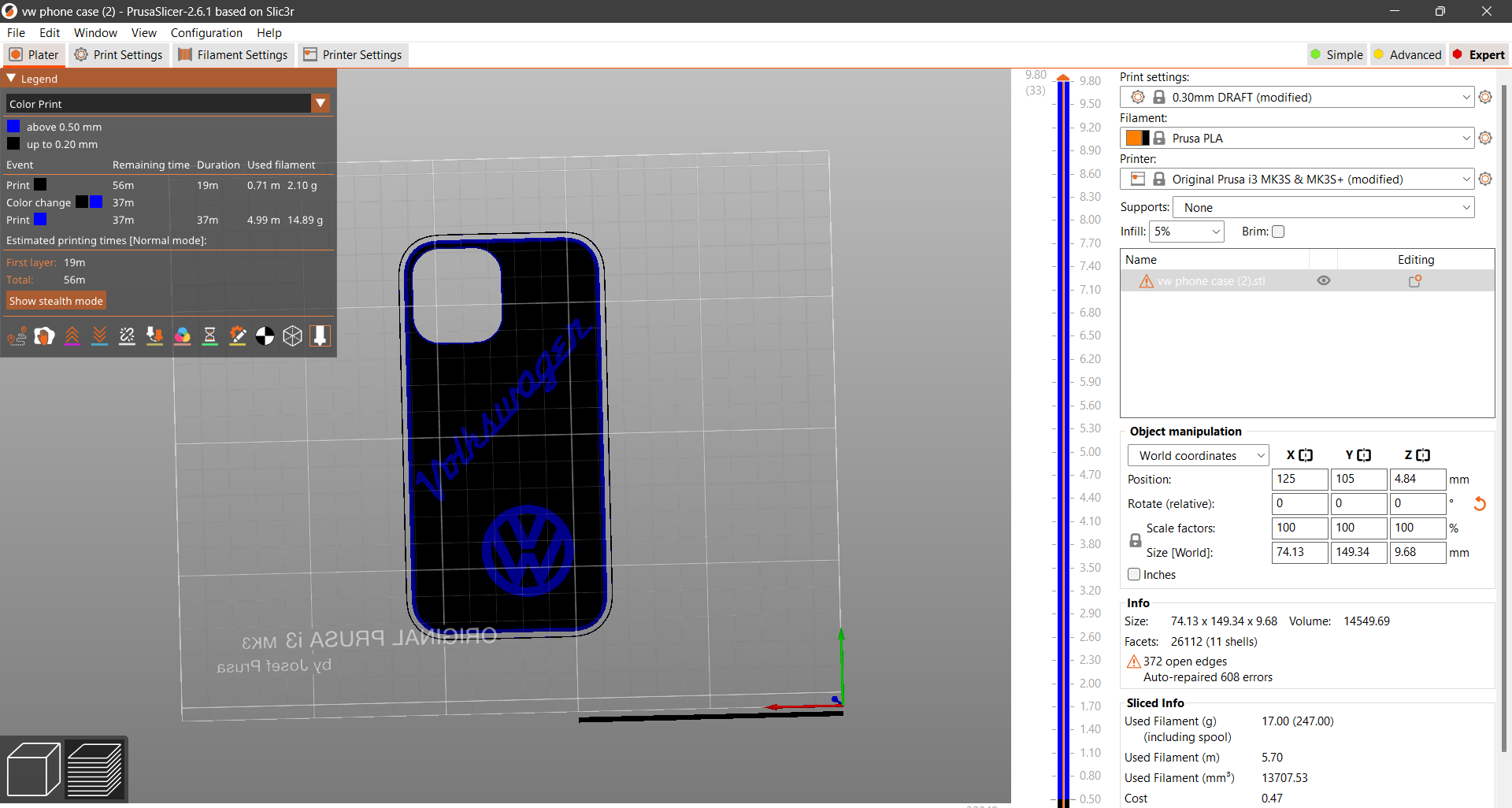Screen dimensions: 1512x808
Task: Toggle Wipe visibility hand icon
Action: (45, 337)
